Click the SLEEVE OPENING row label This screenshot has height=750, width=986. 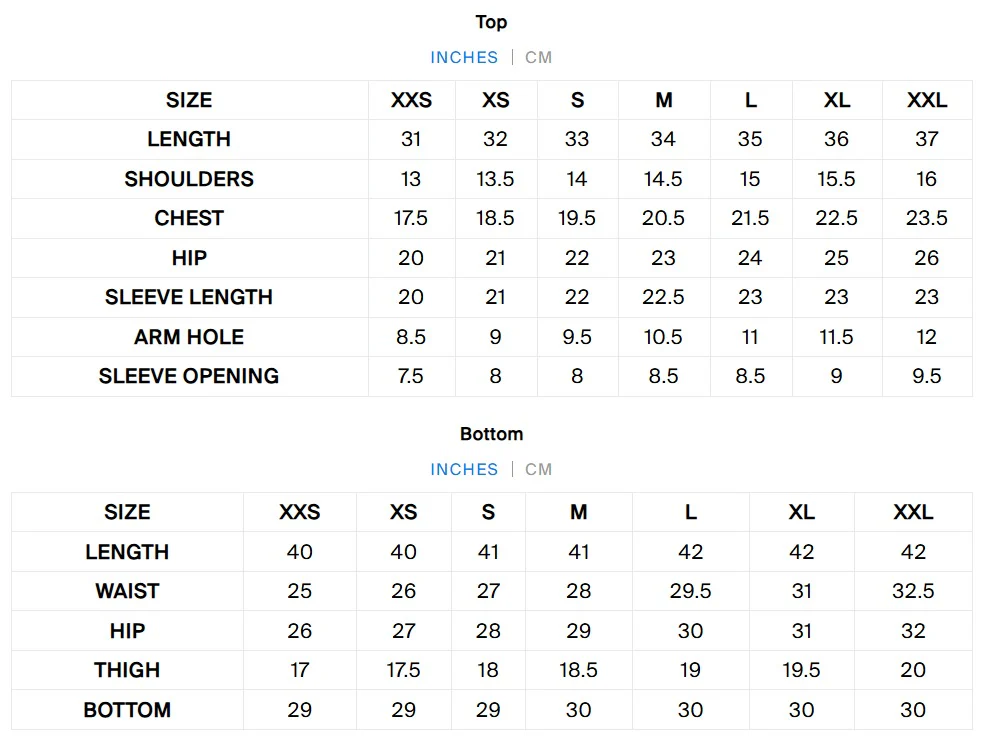coord(189,376)
